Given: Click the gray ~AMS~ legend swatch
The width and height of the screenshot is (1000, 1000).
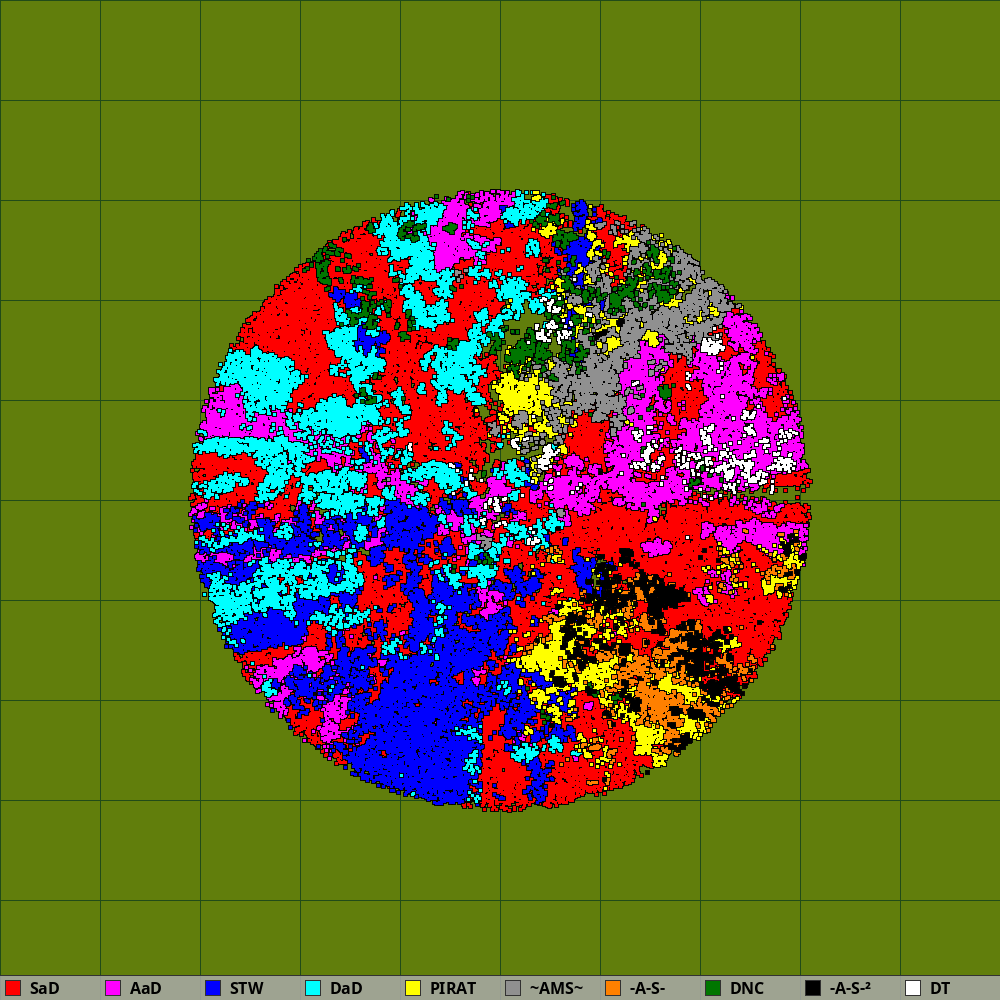Looking at the screenshot, I should 513,988.
